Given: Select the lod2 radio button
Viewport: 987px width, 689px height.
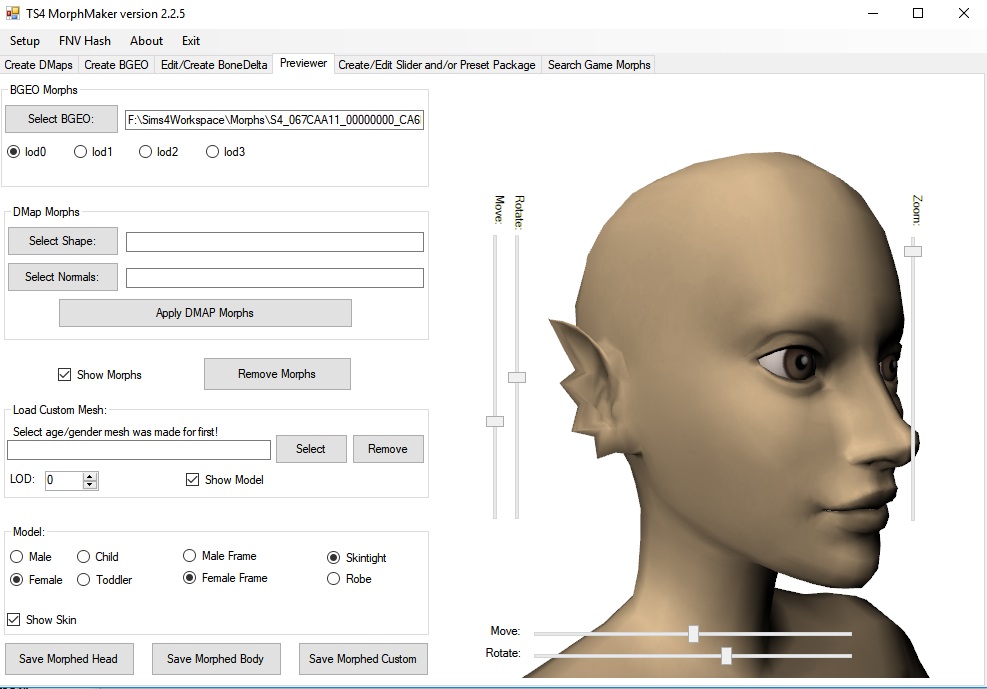Looking at the screenshot, I should (x=146, y=152).
